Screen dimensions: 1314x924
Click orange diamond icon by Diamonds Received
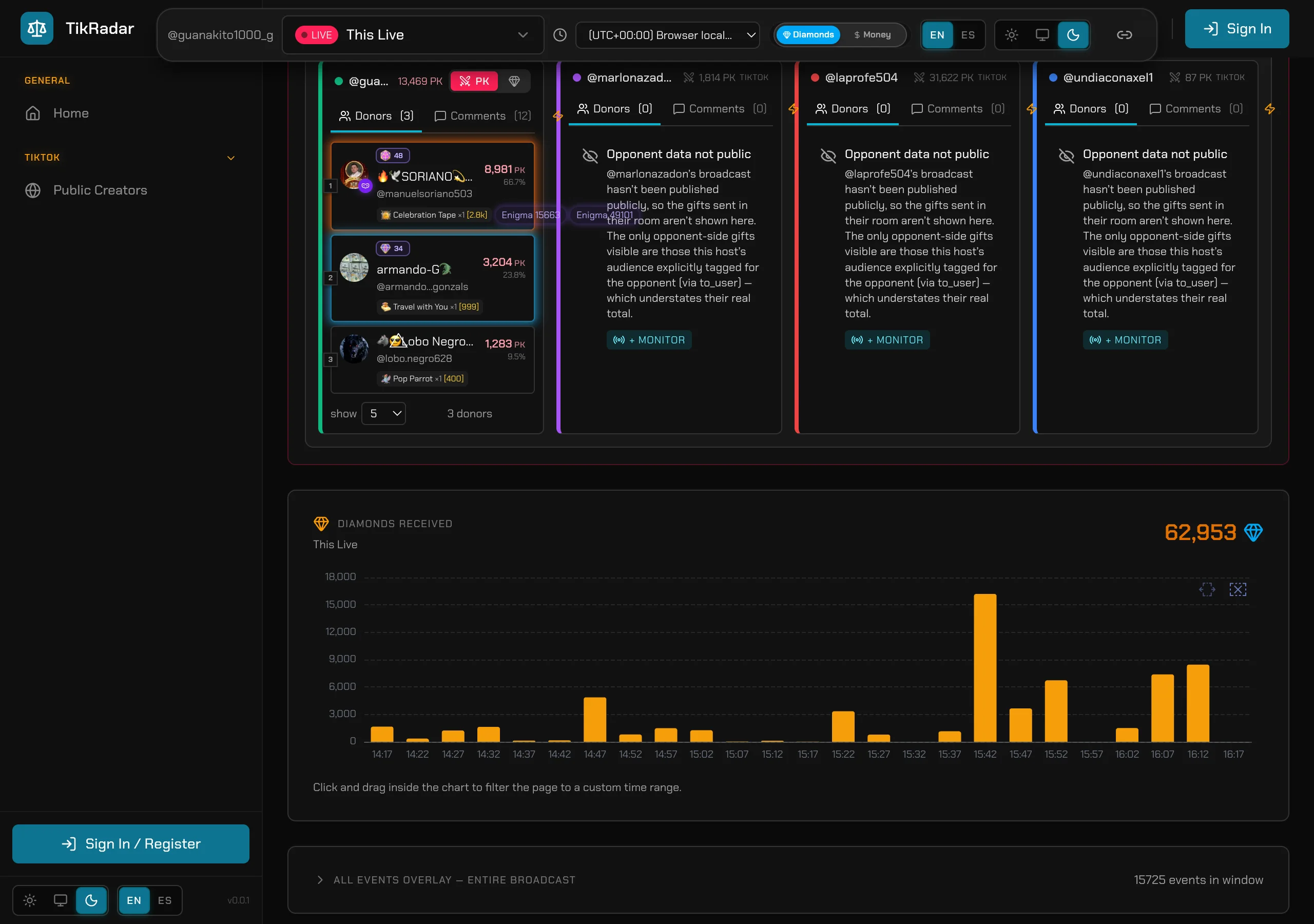(x=321, y=524)
